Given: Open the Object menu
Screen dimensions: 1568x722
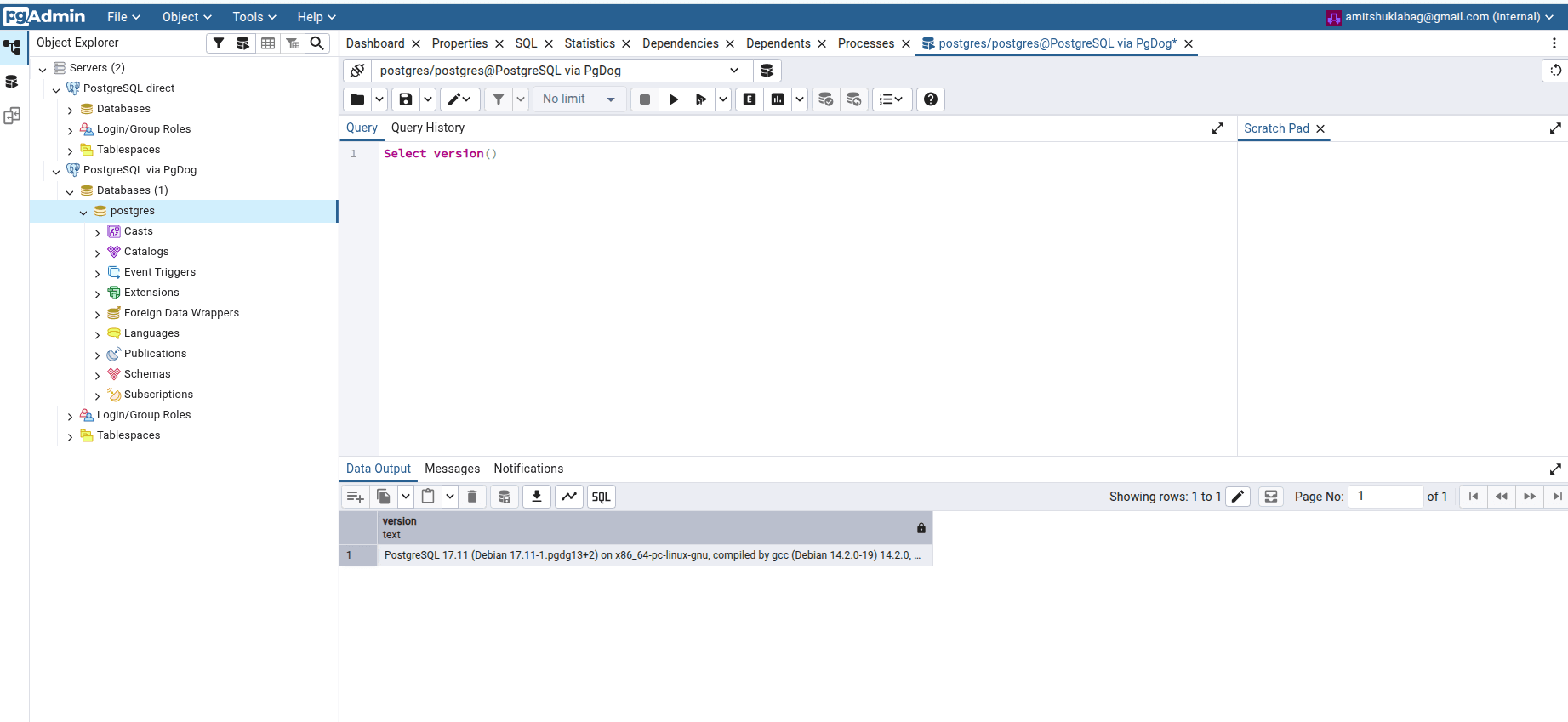Looking at the screenshot, I should click(x=187, y=17).
